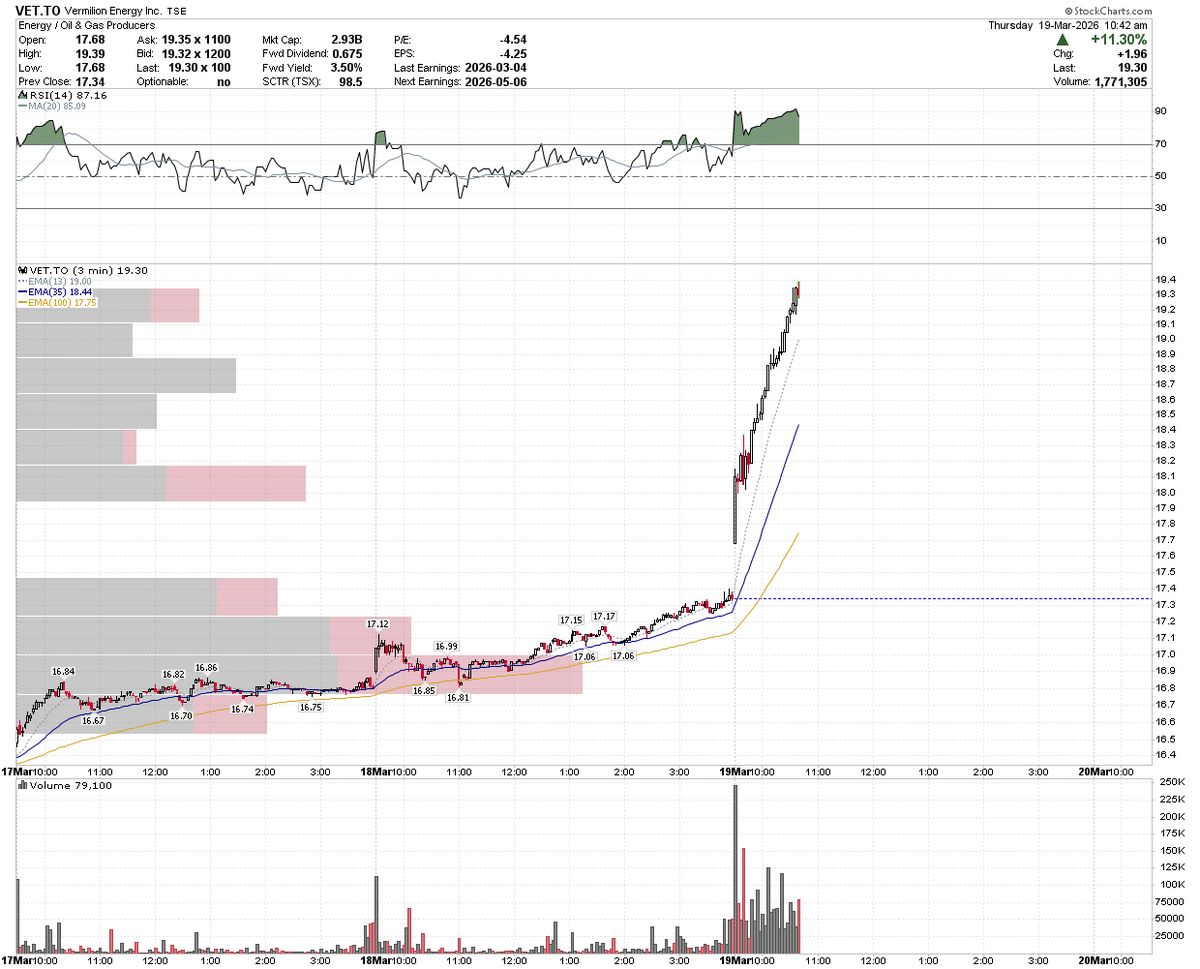The width and height of the screenshot is (1200, 969).
Task: Click the 16.86 price annotation
Action: (206, 667)
